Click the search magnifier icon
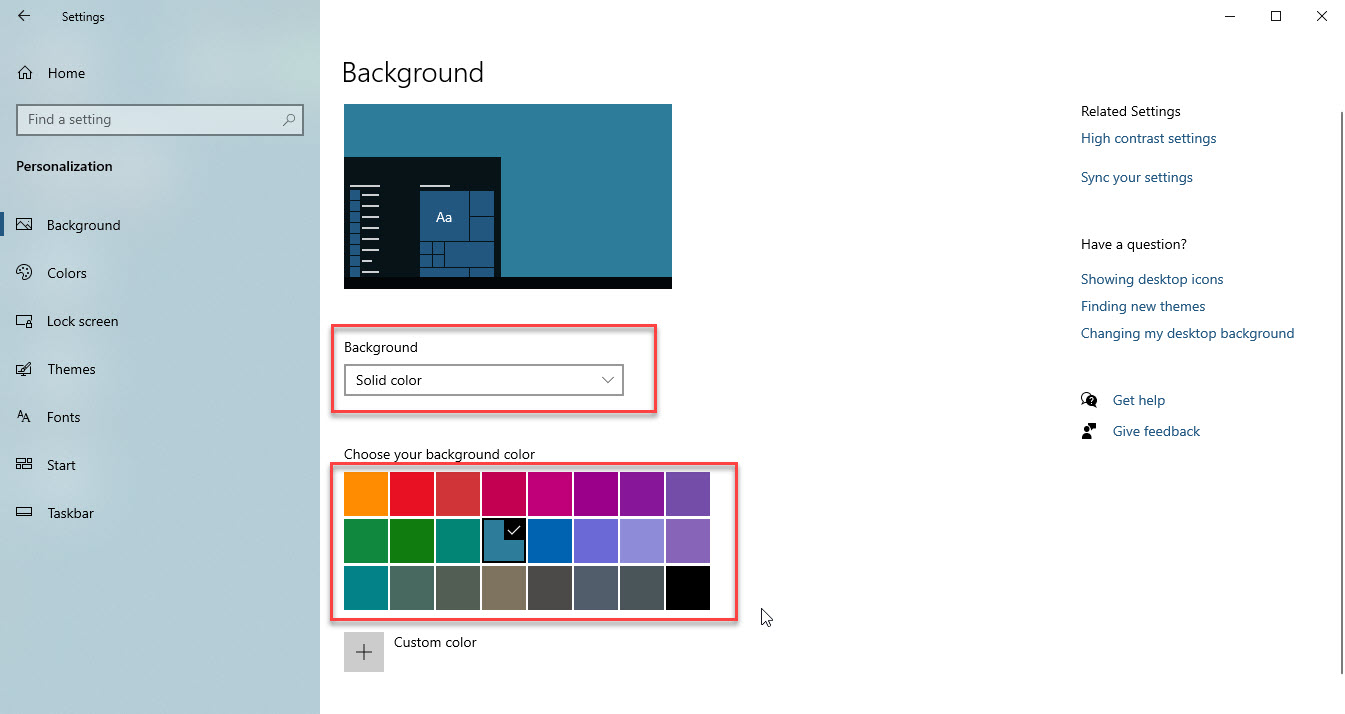 pyautogui.click(x=289, y=120)
